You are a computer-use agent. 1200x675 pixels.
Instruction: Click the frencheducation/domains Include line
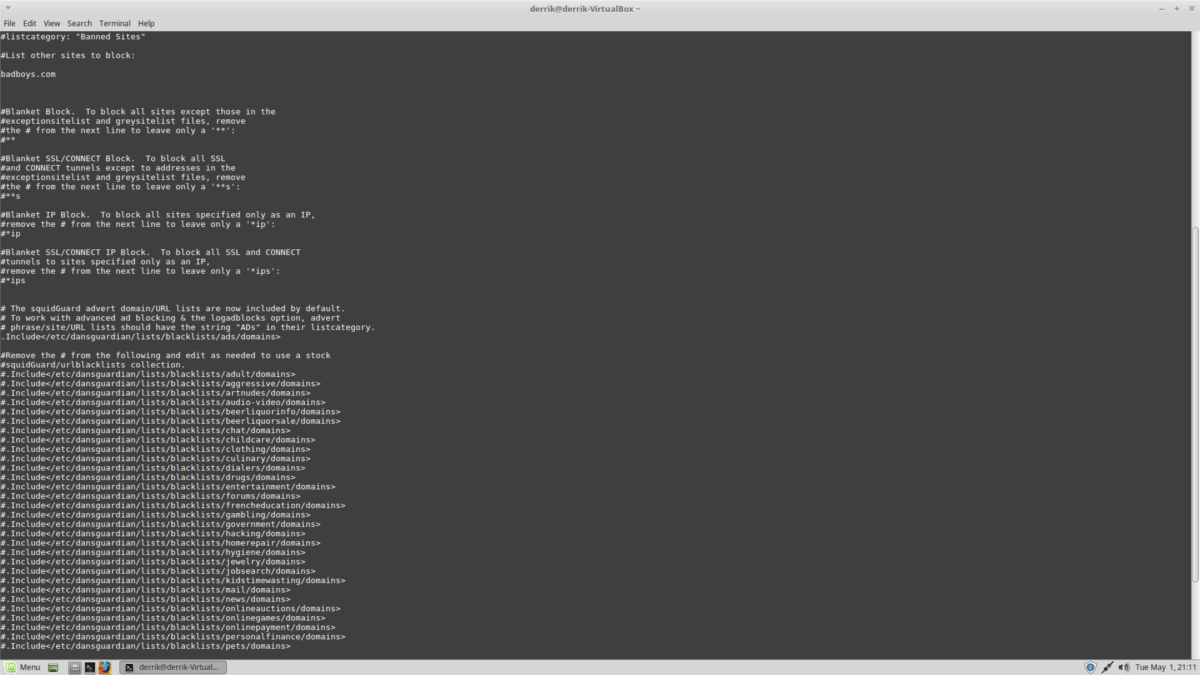point(173,505)
